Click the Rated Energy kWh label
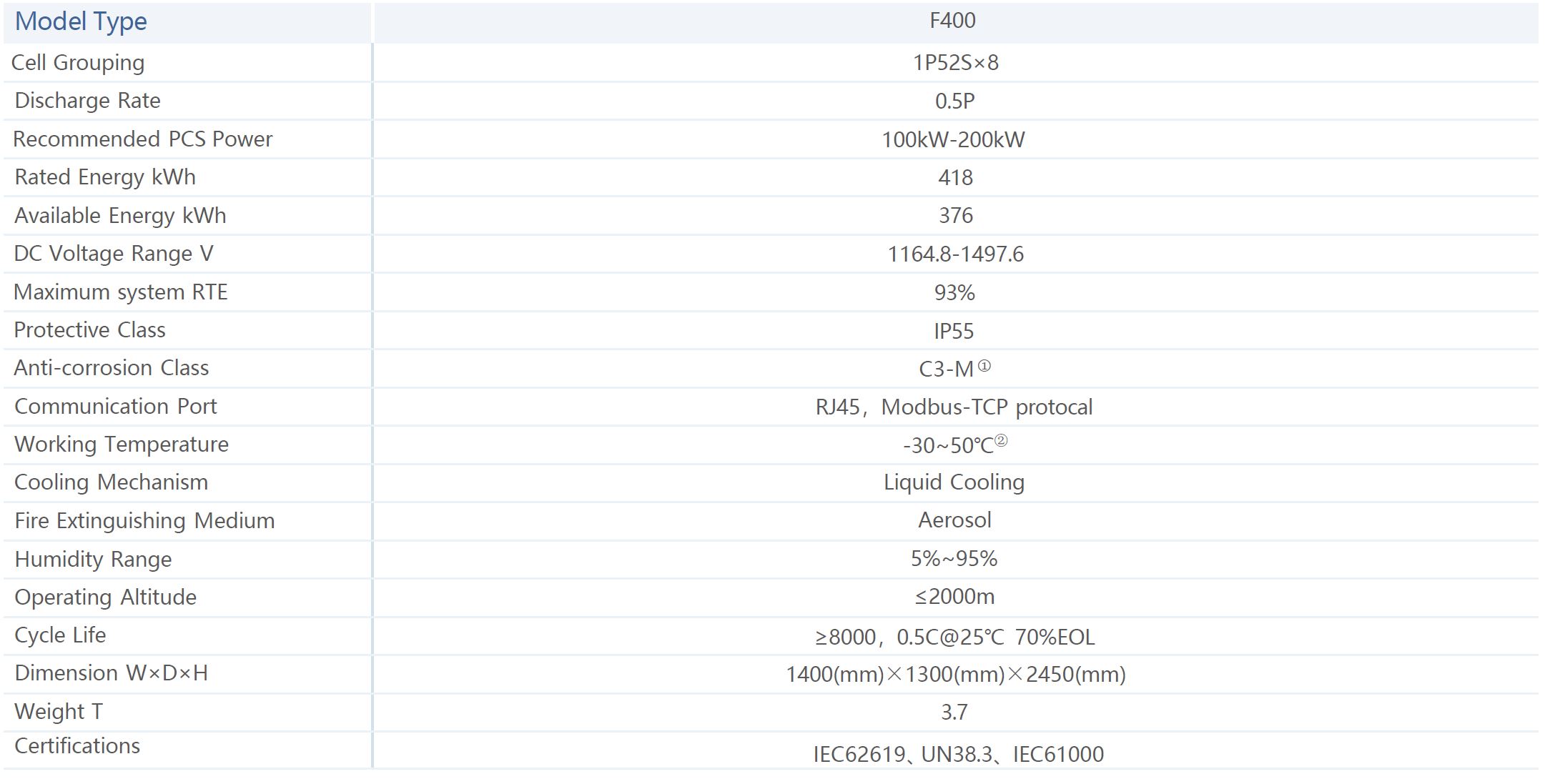The width and height of the screenshot is (1545, 784). coord(105,177)
